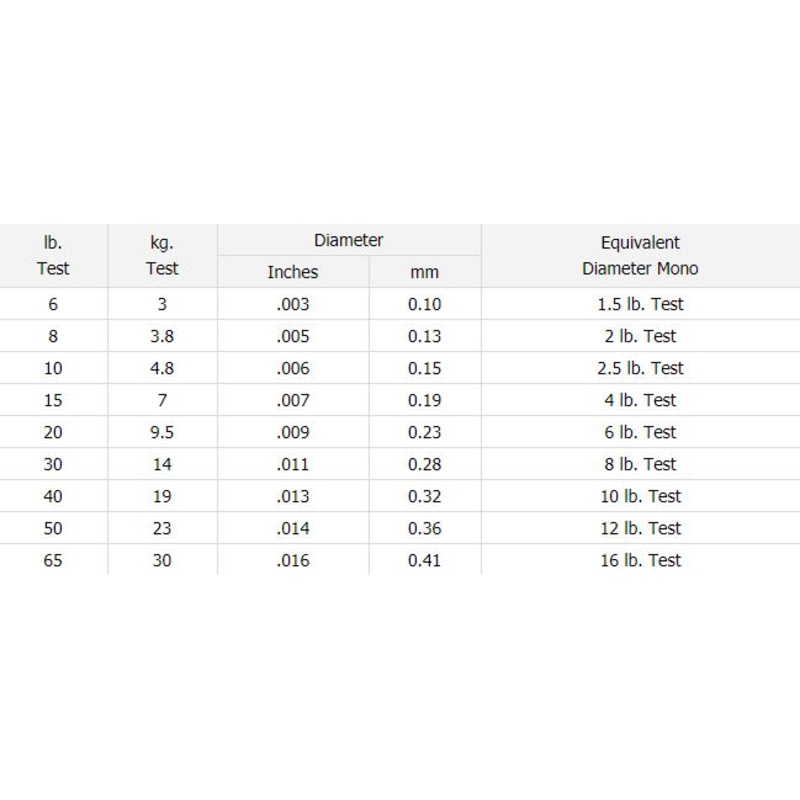The height and width of the screenshot is (800, 800).
Task: Select the '12 lb. Test' cell
Action: 640,528
